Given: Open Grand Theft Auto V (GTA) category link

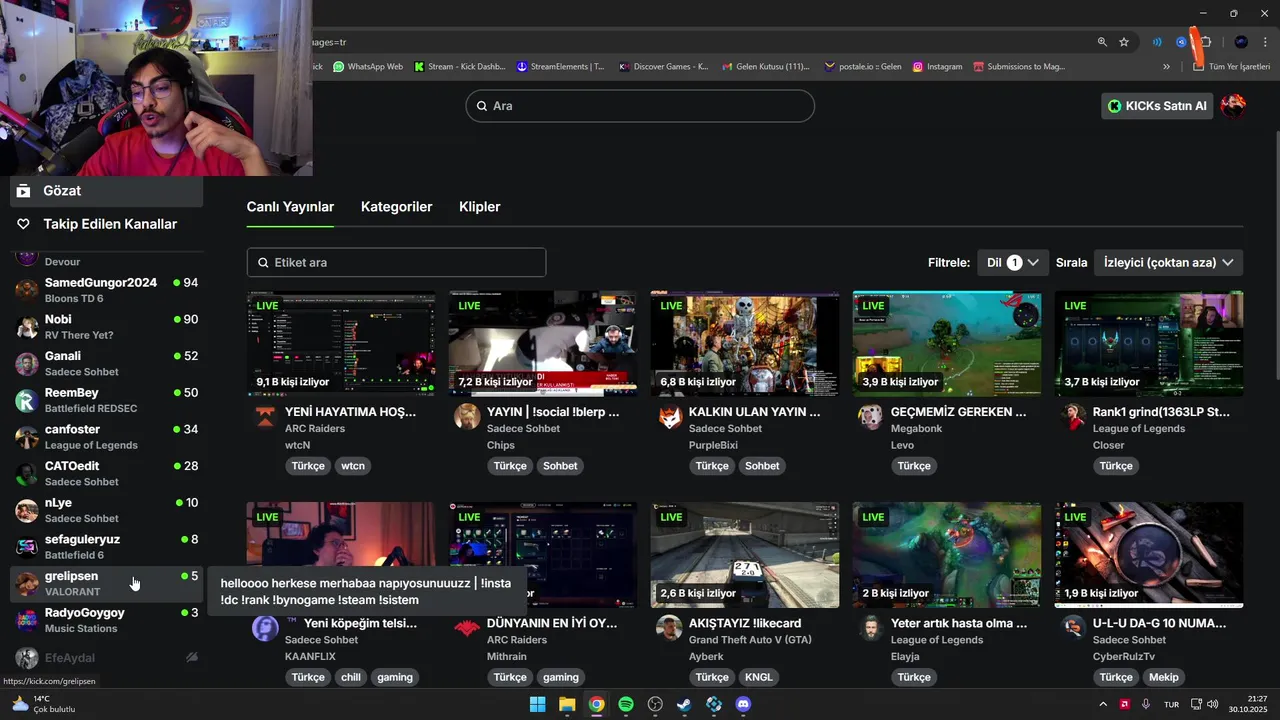Looking at the screenshot, I should [x=750, y=640].
